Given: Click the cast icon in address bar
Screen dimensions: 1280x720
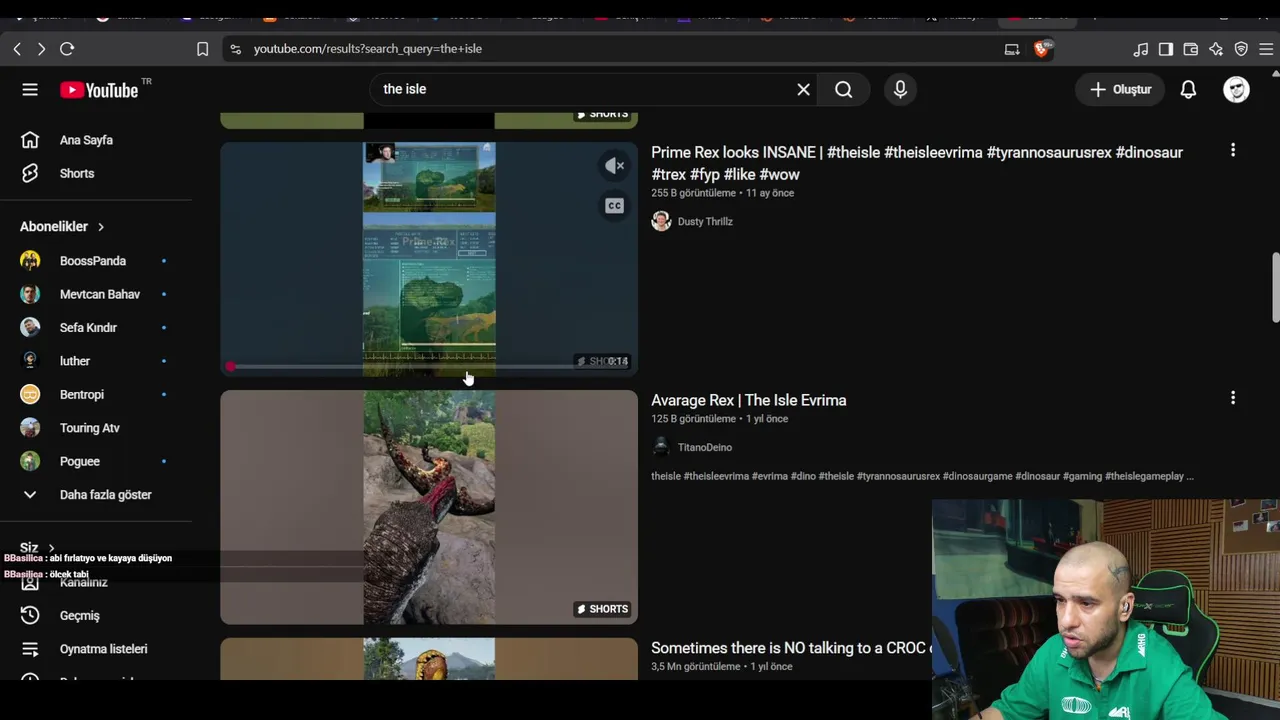Looking at the screenshot, I should [1012, 49].
